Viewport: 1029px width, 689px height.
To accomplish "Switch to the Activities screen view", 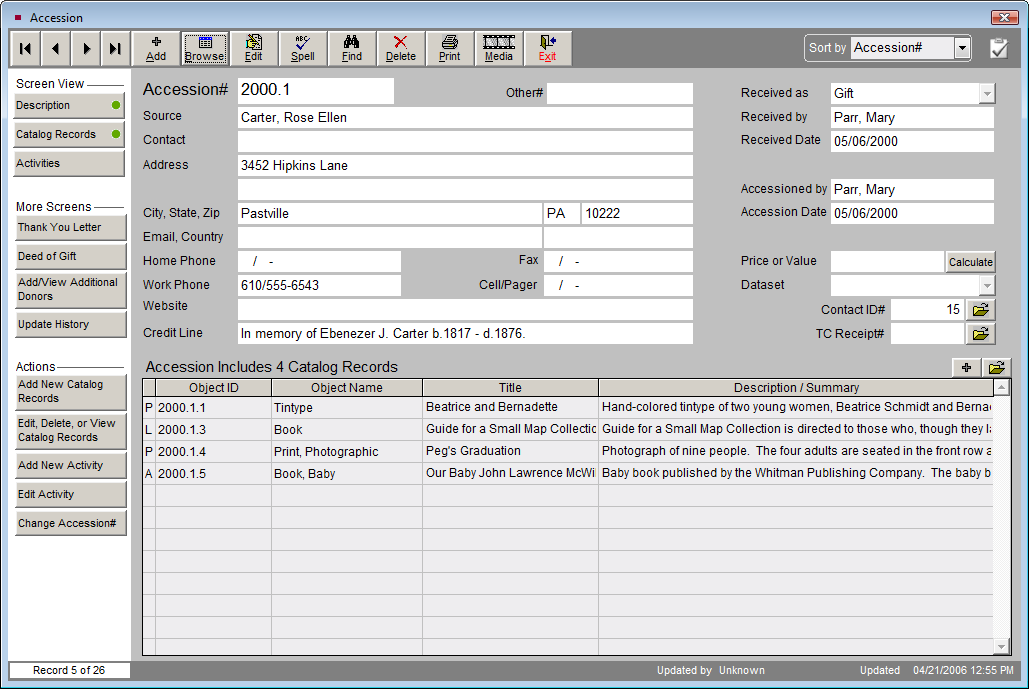I will tap(69, 163).
